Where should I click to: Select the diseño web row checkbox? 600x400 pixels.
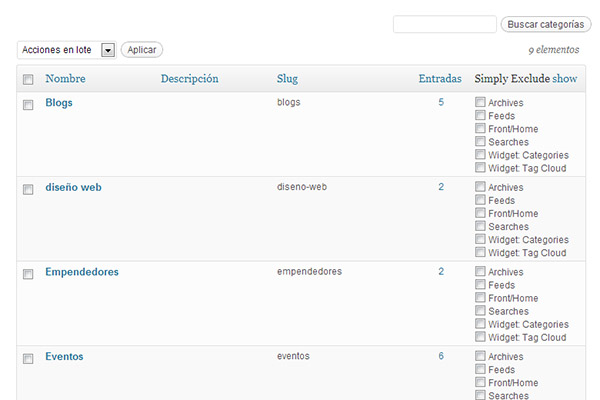point(28,189)
